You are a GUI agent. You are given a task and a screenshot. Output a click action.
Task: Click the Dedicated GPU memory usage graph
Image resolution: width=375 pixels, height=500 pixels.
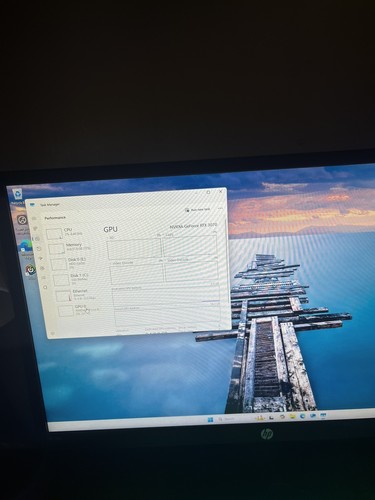(x=166, y=296)
